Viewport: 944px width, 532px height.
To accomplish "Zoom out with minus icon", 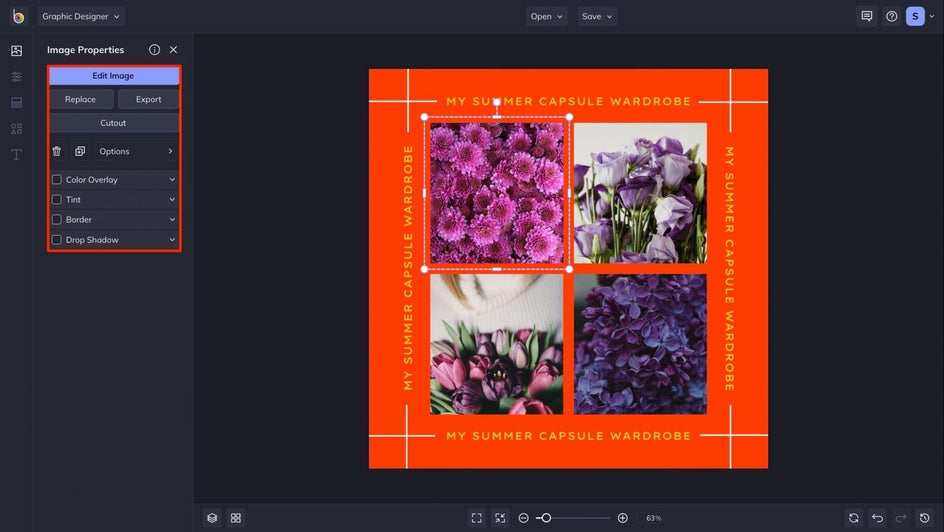I will click(x=524, y=518).
